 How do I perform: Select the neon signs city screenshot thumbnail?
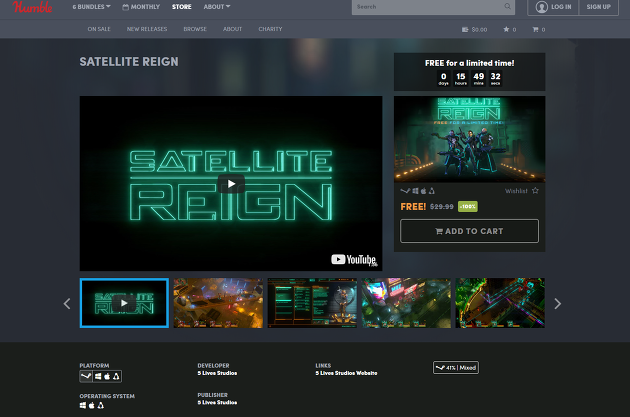(406, 303)
